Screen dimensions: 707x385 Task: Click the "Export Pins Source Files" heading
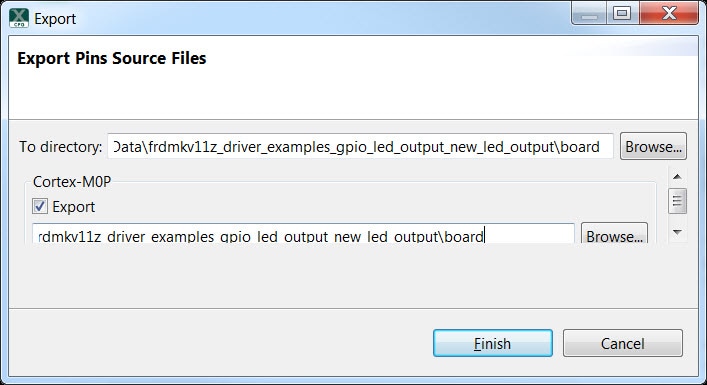112,58
